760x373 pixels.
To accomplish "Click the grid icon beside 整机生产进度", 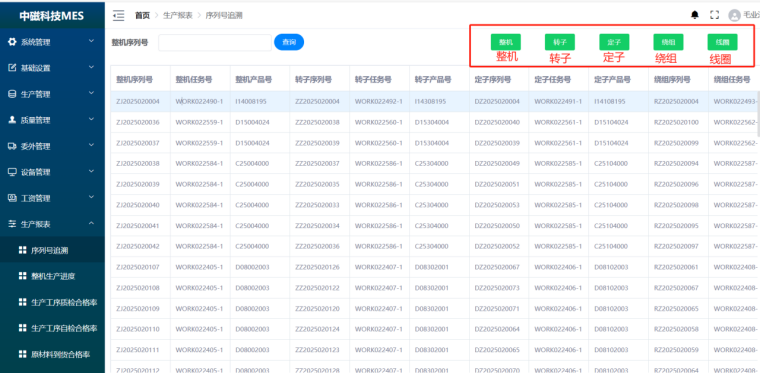I will coord(22,276).
